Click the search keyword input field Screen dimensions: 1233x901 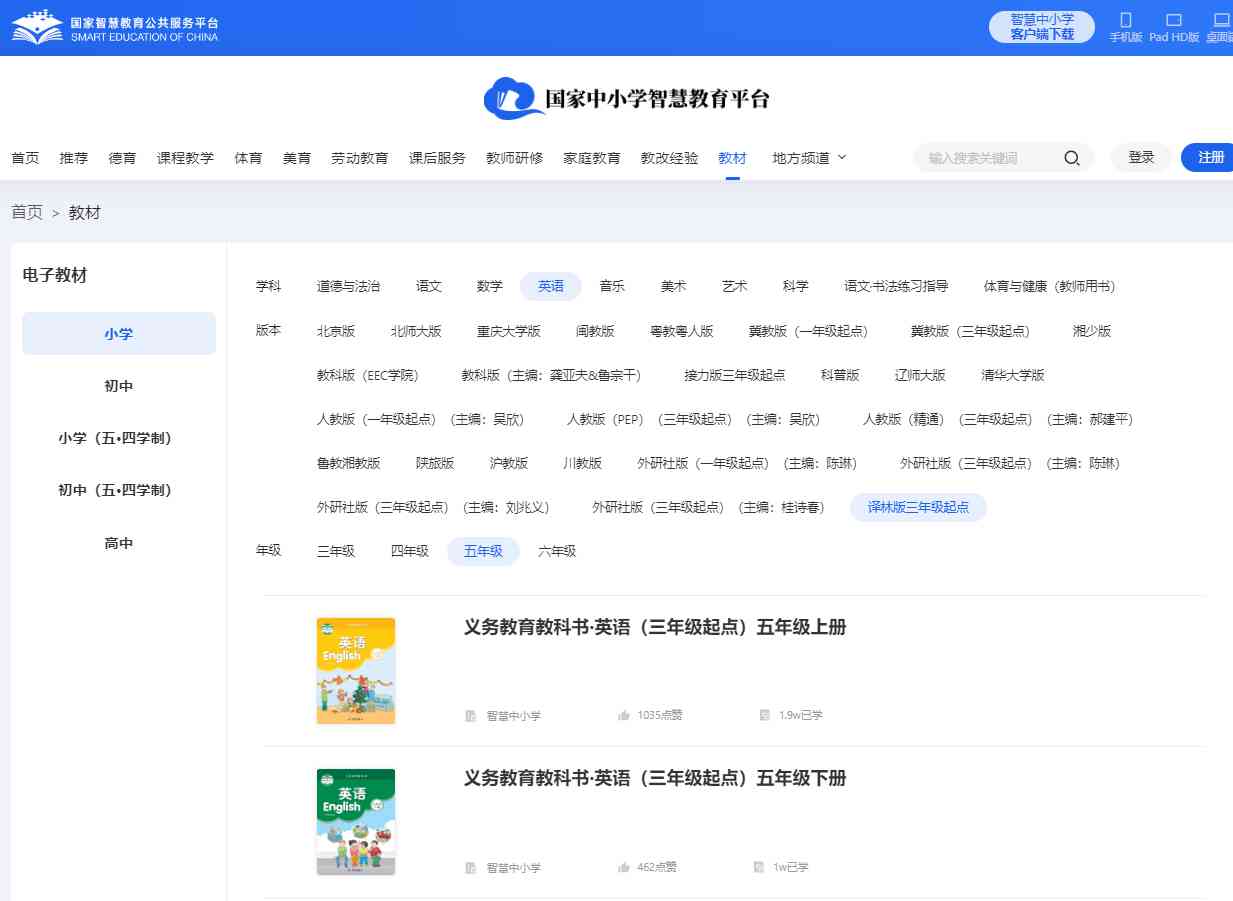990,158
